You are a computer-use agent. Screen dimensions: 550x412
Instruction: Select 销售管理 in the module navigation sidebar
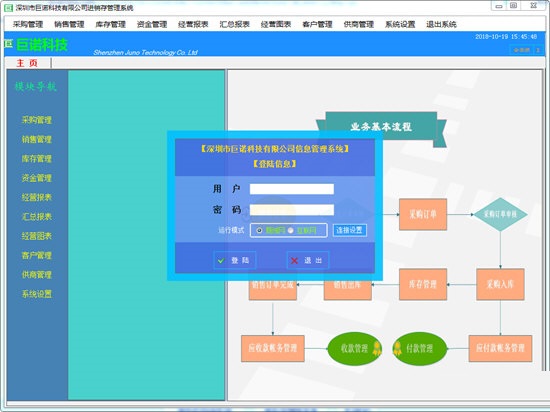click(x=37, y=140)
